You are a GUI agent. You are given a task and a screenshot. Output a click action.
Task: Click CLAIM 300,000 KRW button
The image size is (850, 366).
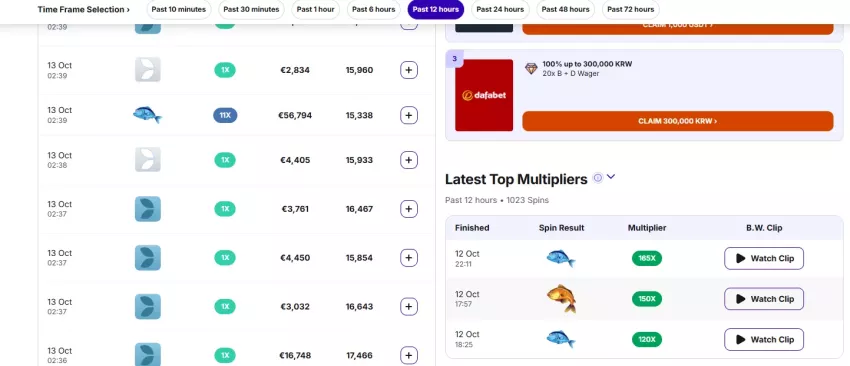678,121
